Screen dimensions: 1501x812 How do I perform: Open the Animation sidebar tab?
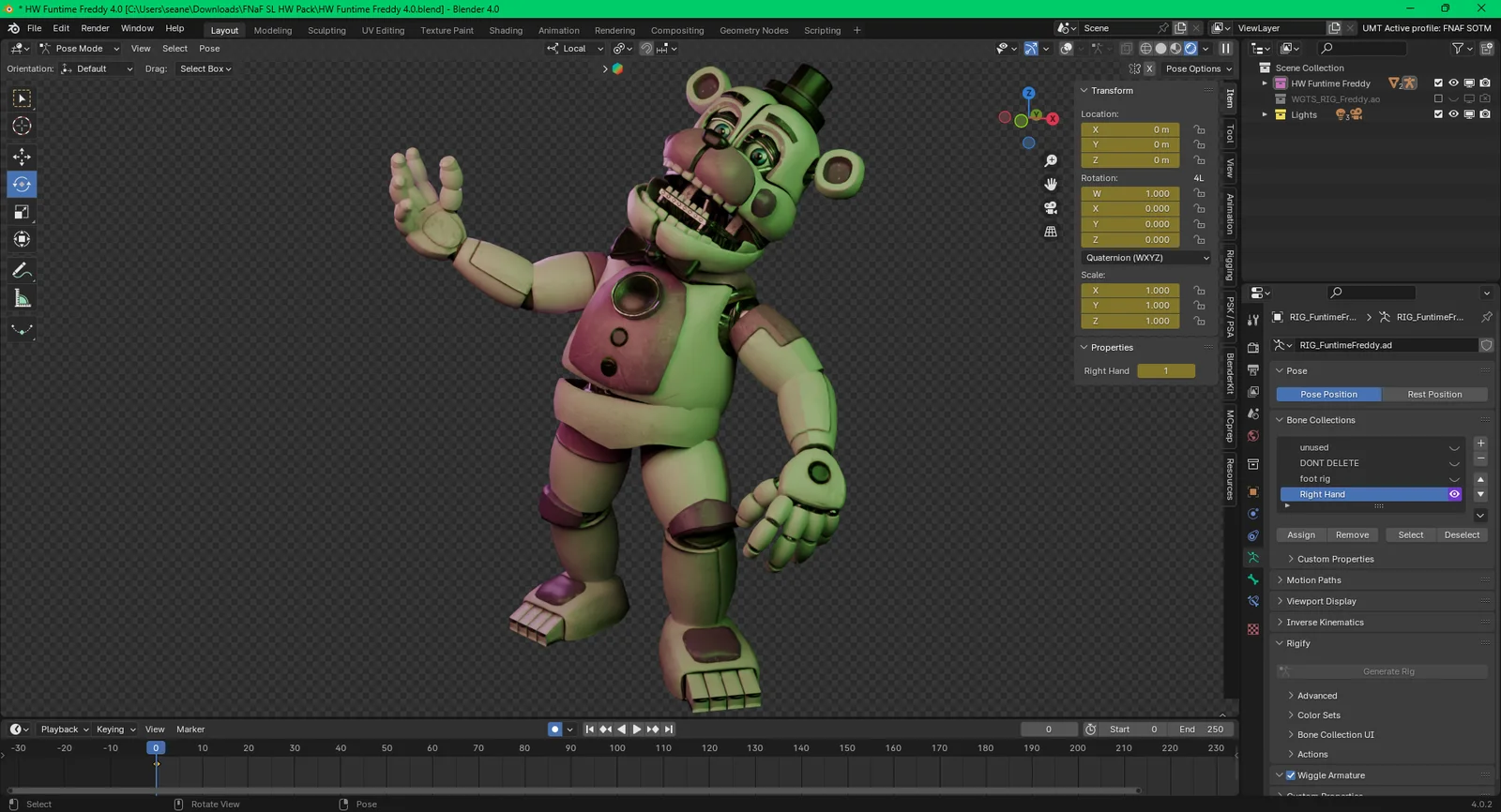[1230, 214]
